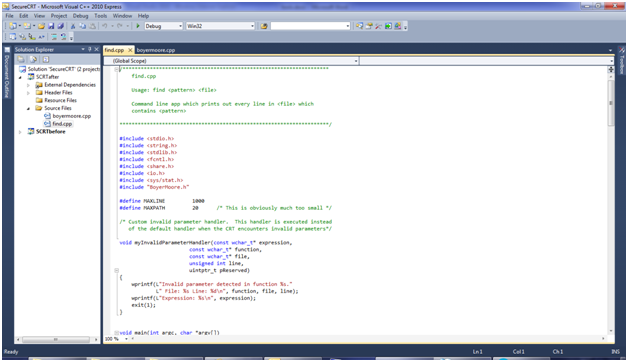This screenshot has height=362, width=628.
Task: Click the Find in Files icon
Action: tap(264, 26)
